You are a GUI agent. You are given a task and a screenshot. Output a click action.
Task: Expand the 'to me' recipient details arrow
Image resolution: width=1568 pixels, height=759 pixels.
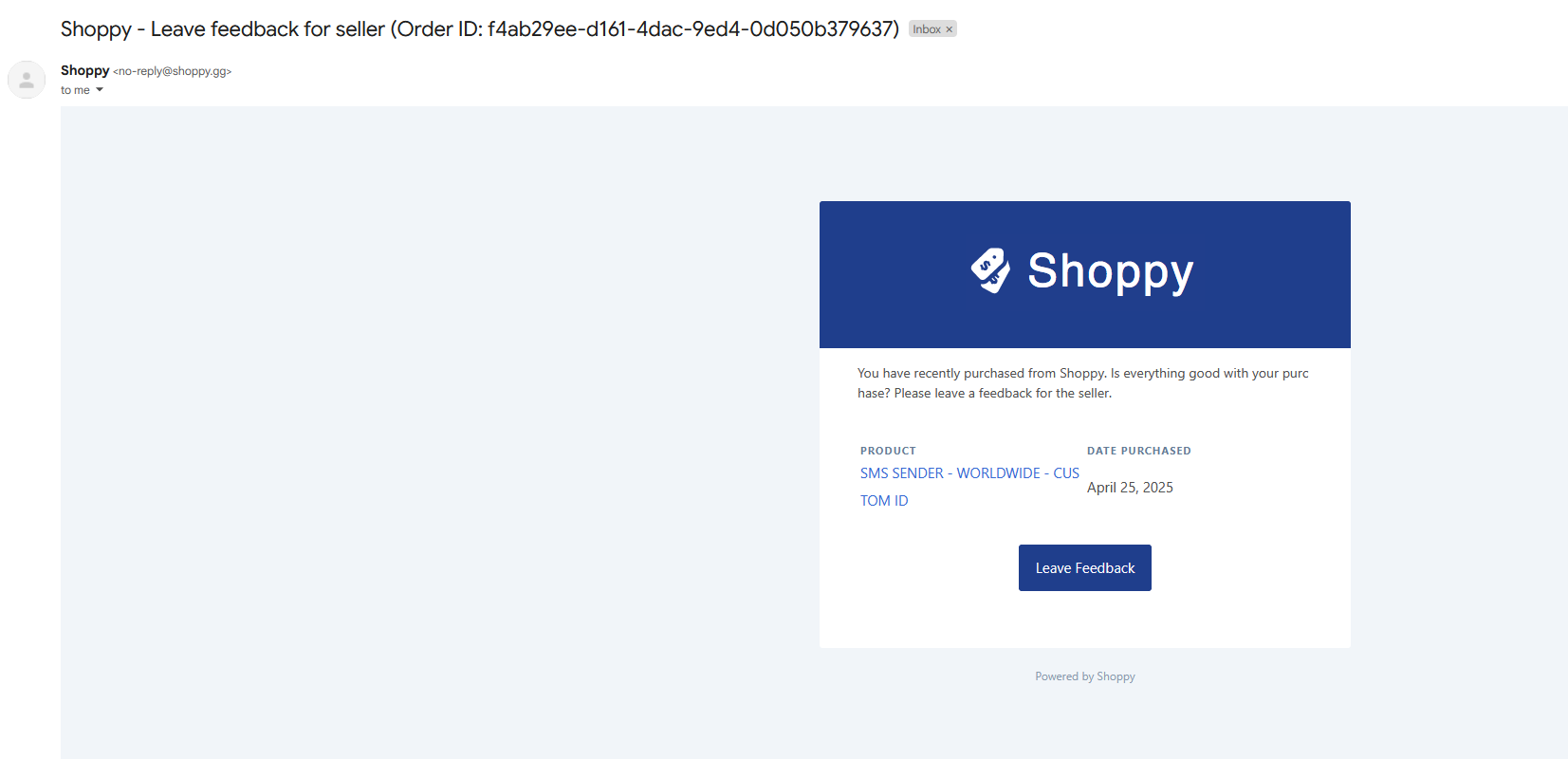[x=100, y=90]
